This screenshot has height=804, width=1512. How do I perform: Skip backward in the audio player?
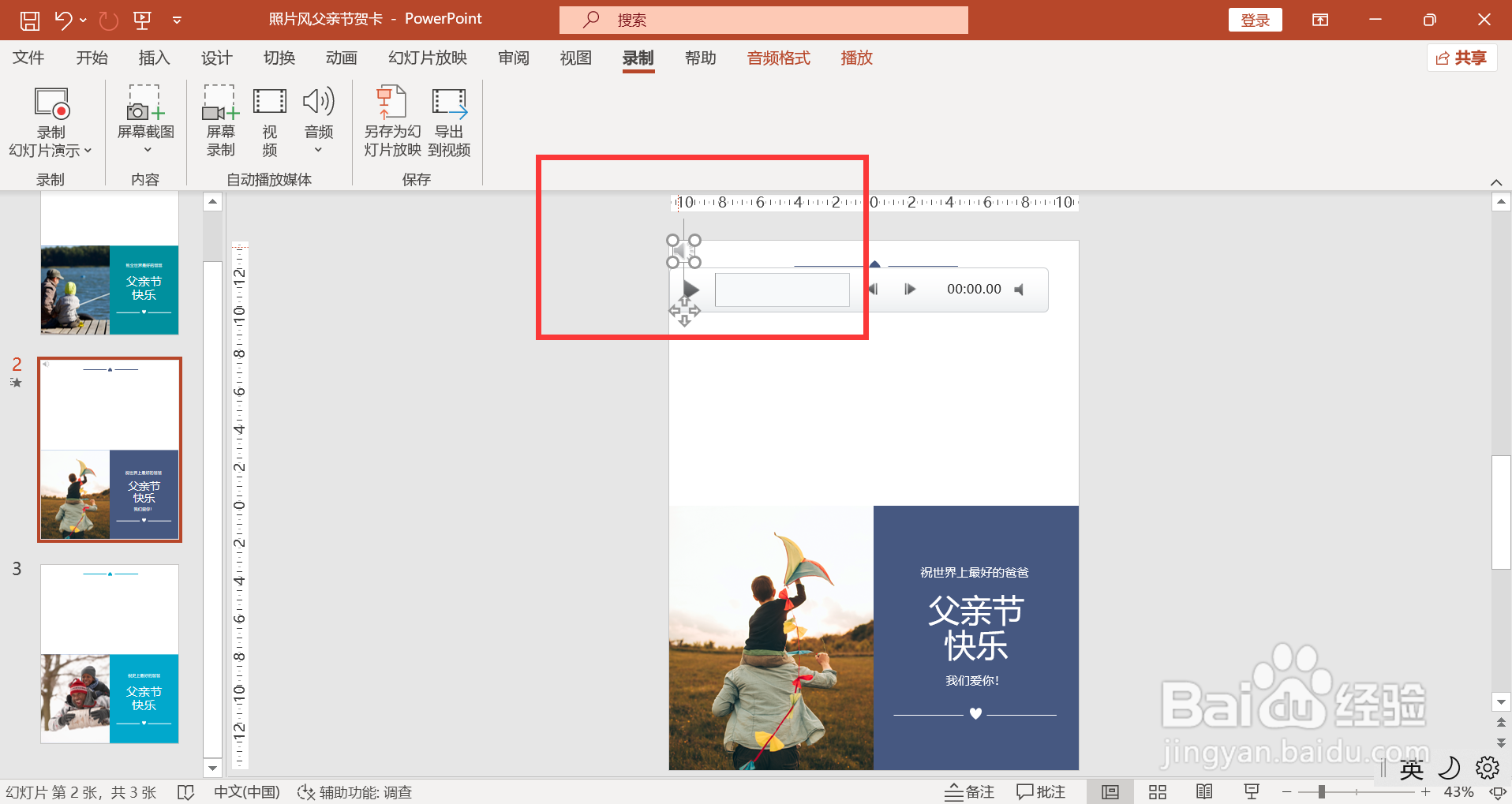coord(874,290)
